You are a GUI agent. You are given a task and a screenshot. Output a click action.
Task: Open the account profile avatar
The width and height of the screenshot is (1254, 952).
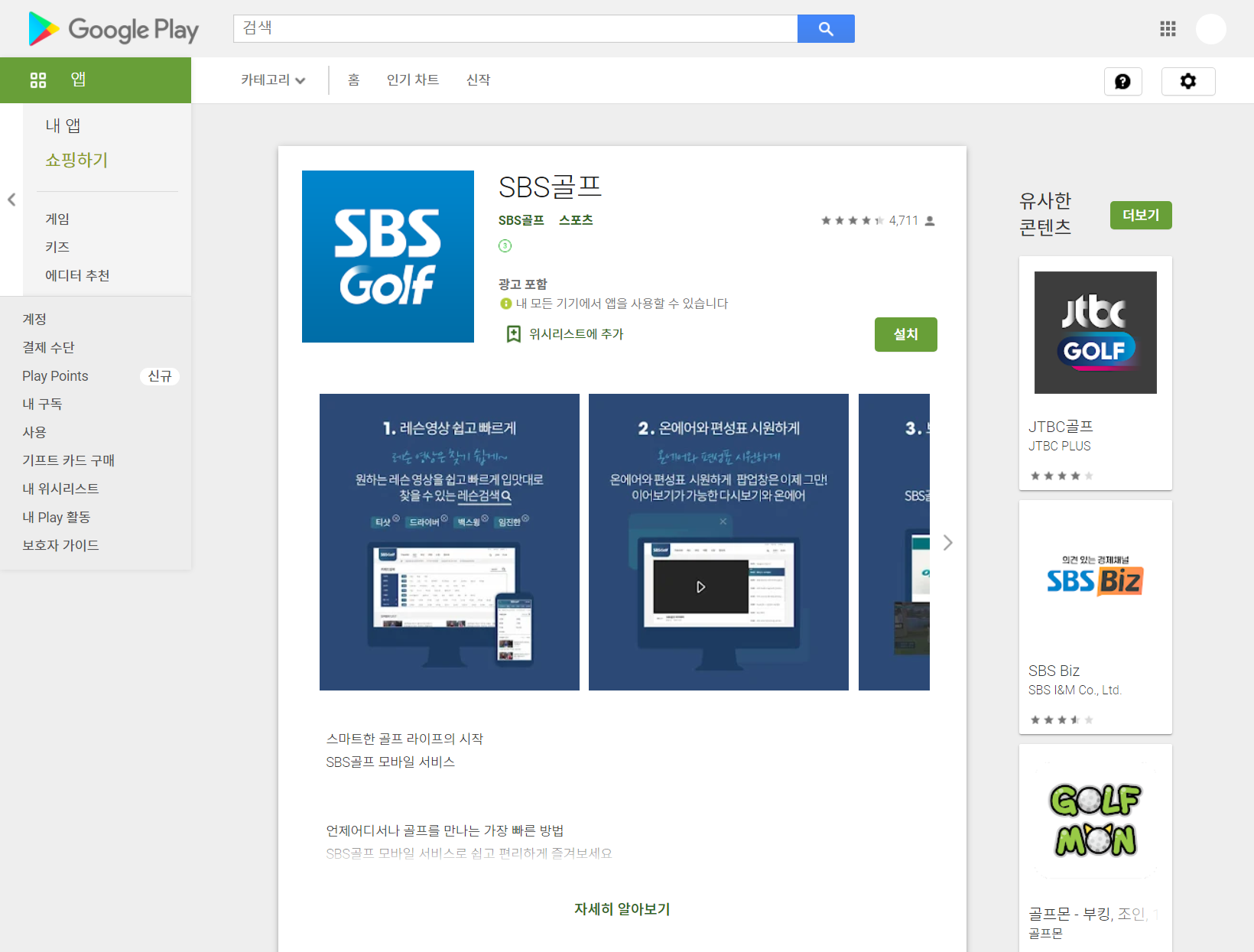pos(1211,29)
